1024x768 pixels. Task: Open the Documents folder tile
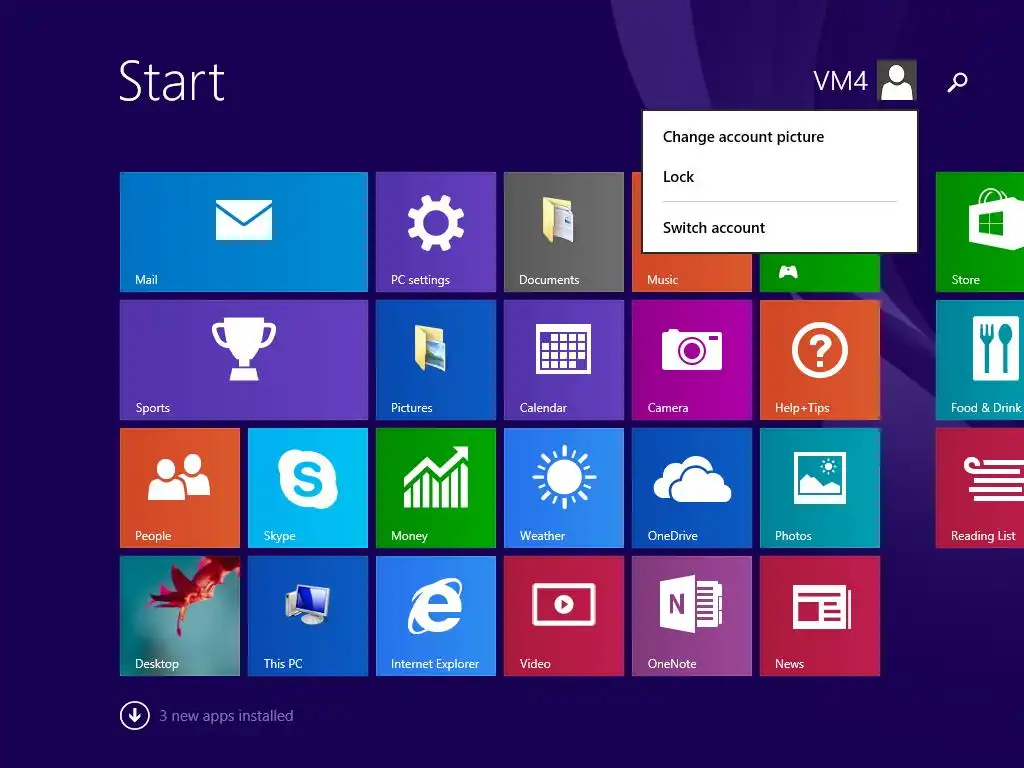(564, 232)
